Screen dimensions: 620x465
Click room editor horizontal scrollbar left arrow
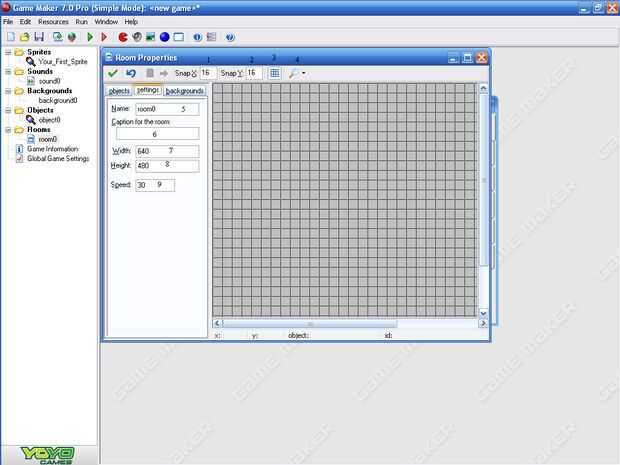pyautogui.click(x=217, y=323)
